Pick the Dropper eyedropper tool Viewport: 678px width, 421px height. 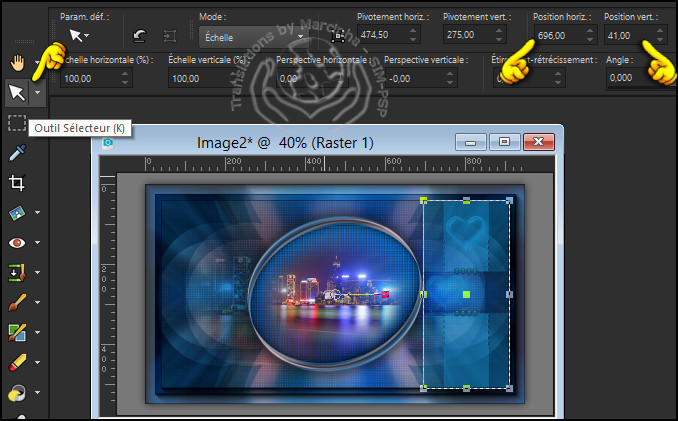point(17,153)
